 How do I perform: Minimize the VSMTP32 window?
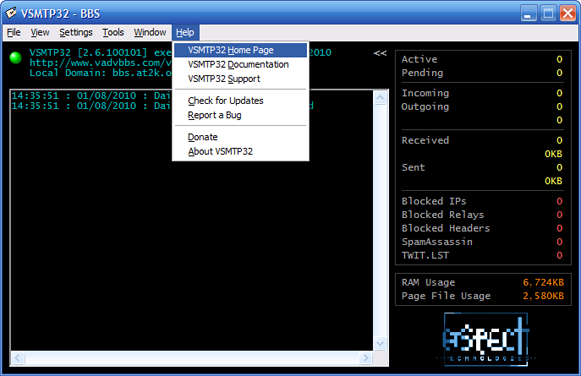pyautogui.click(x=528, y=14)
